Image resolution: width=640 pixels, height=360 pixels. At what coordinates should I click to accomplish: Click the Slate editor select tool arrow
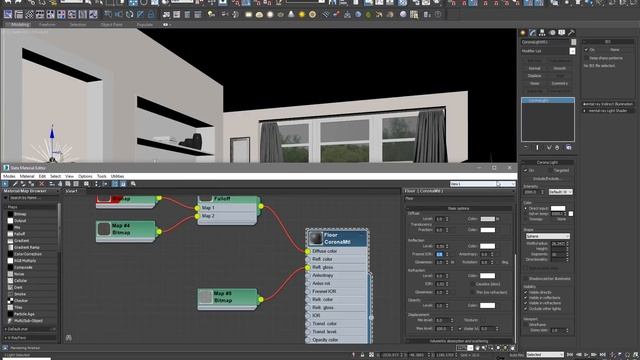5,184
